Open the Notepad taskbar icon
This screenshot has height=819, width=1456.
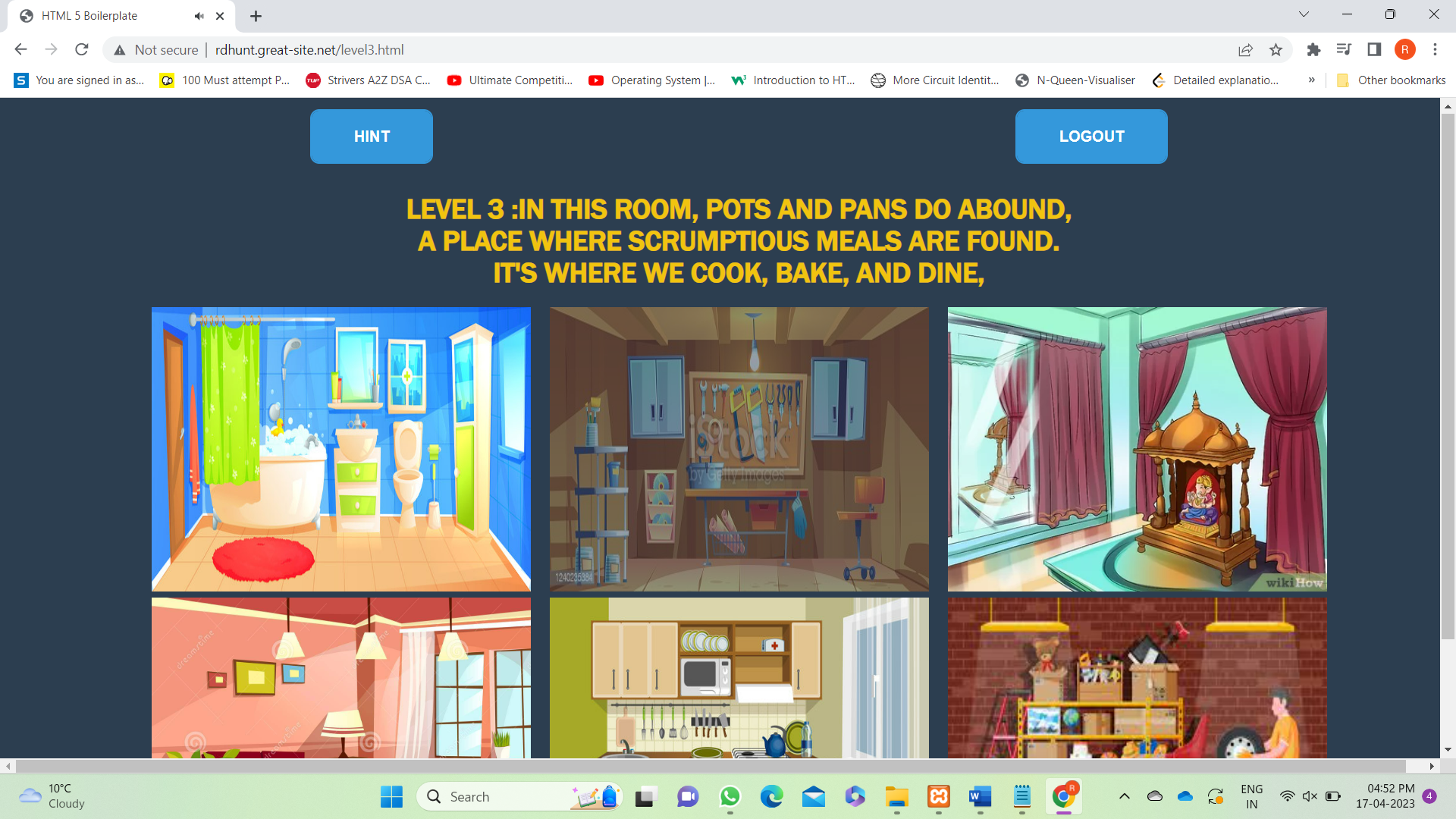pos(1022,797)
